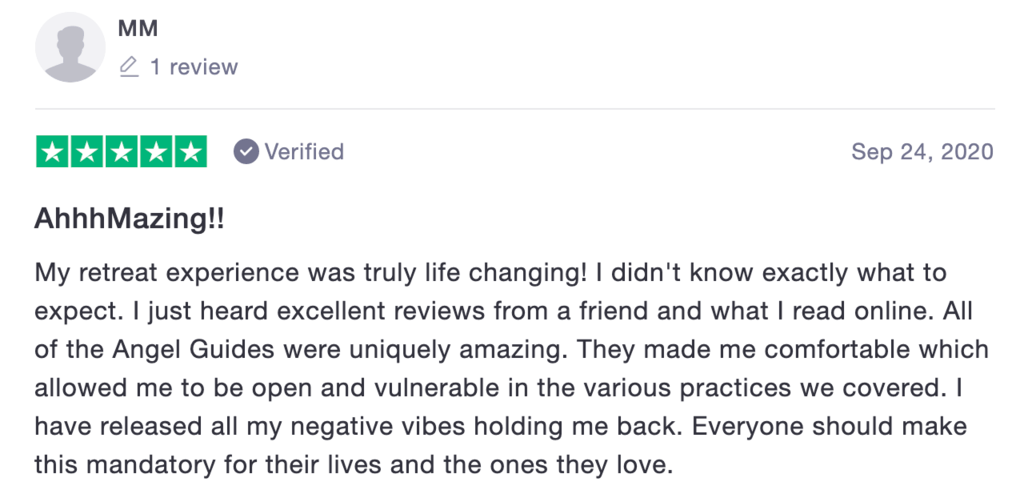Image resolution: width=1024 pixels, height=490 pixels.
Task: Click the pencil icon beside review count
Action: 128,67
